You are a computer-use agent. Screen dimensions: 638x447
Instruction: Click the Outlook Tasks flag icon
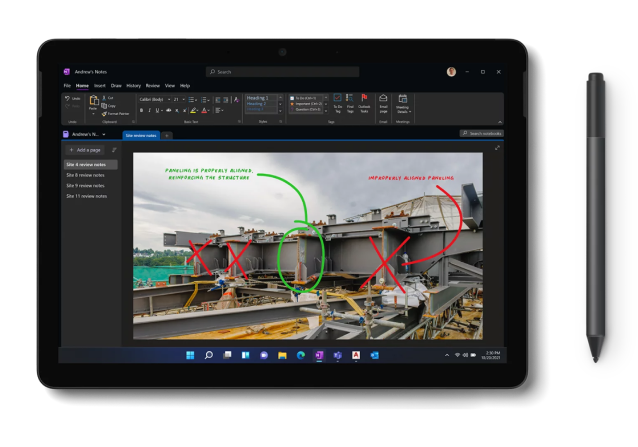(x=364, y=101)
